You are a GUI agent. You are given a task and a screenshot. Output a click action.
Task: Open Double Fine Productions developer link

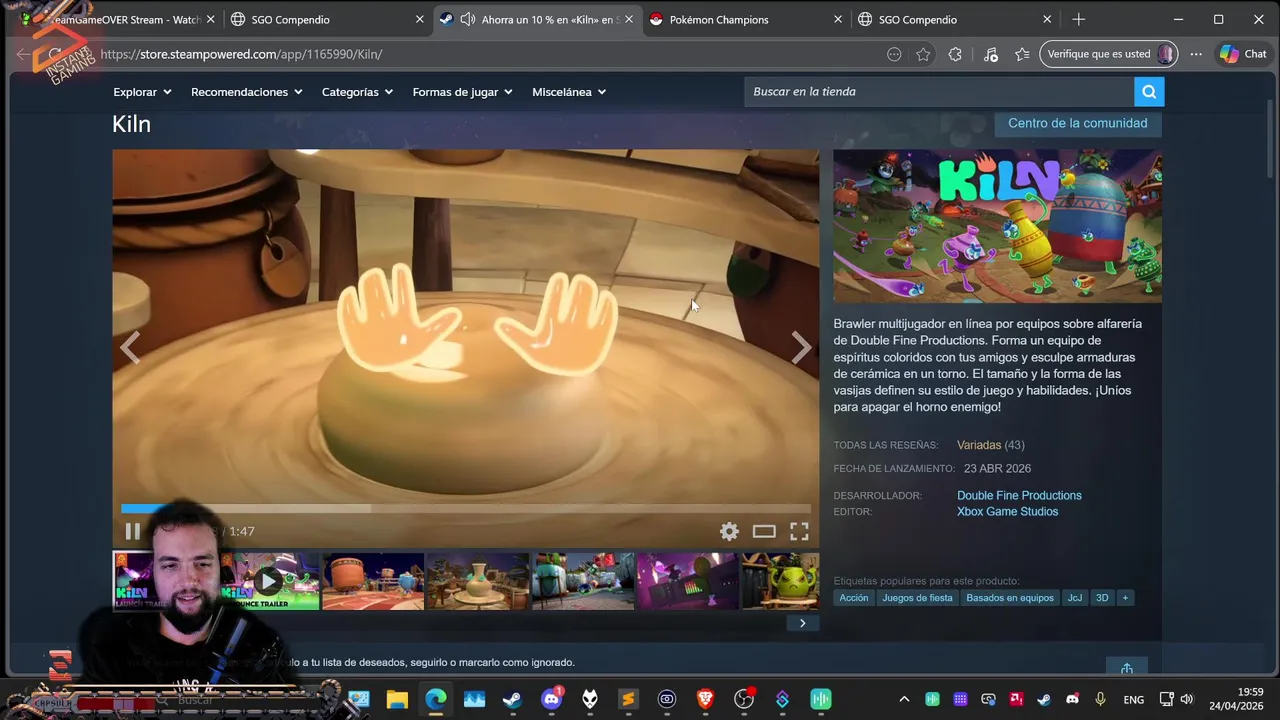coord(1019,495)
